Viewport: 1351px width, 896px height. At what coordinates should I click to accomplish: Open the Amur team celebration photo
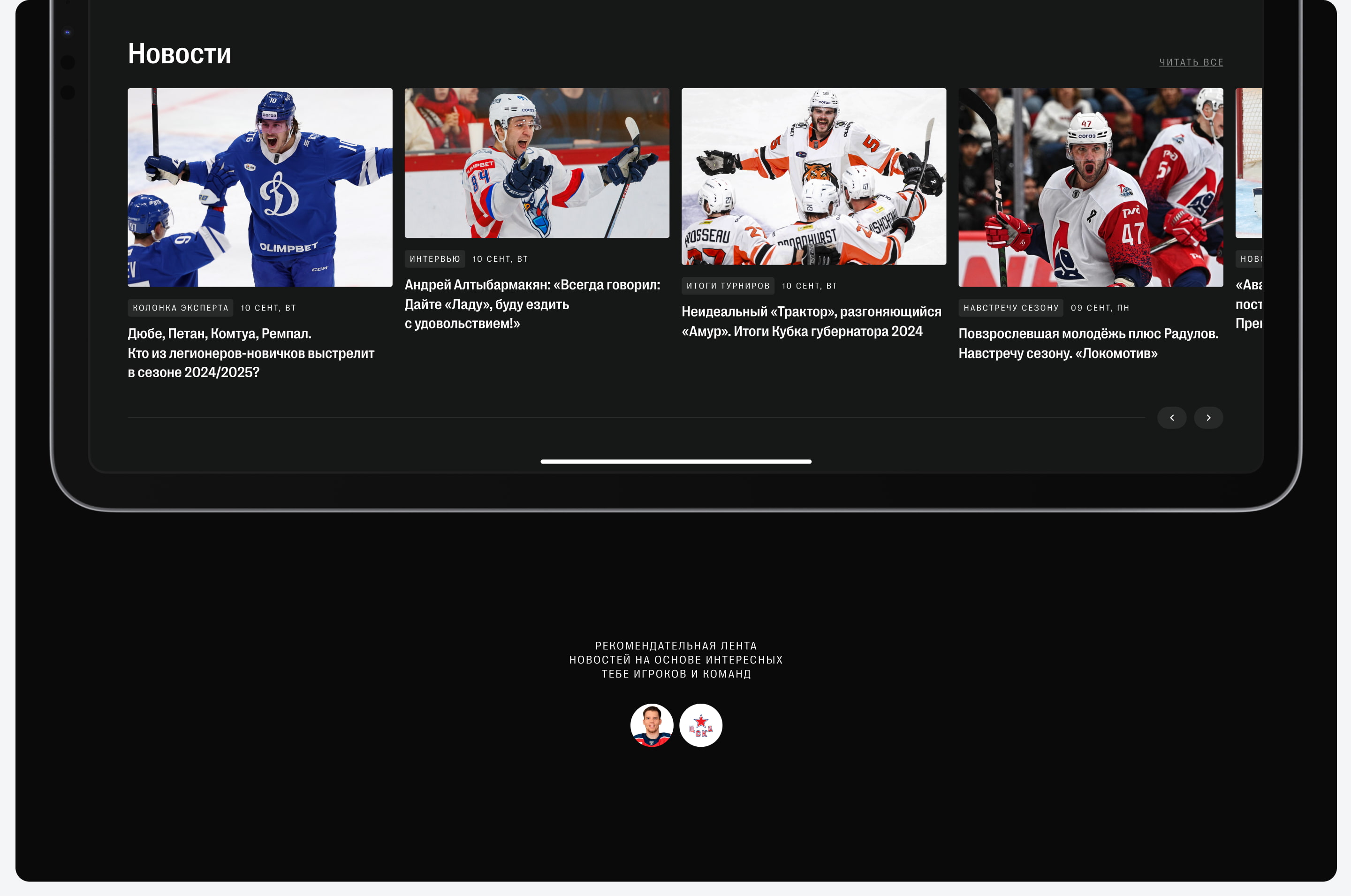(x=813, y=176)
